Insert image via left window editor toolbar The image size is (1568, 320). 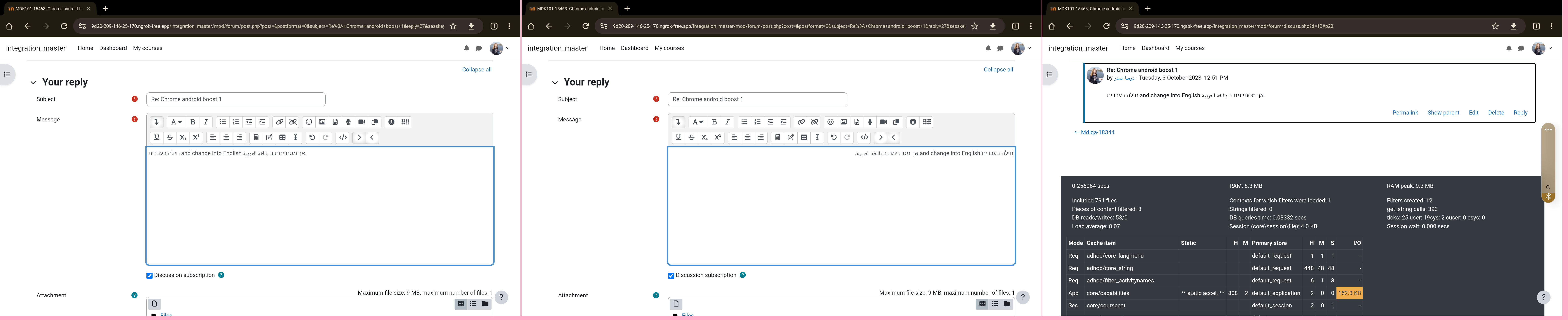coord(322,122)
